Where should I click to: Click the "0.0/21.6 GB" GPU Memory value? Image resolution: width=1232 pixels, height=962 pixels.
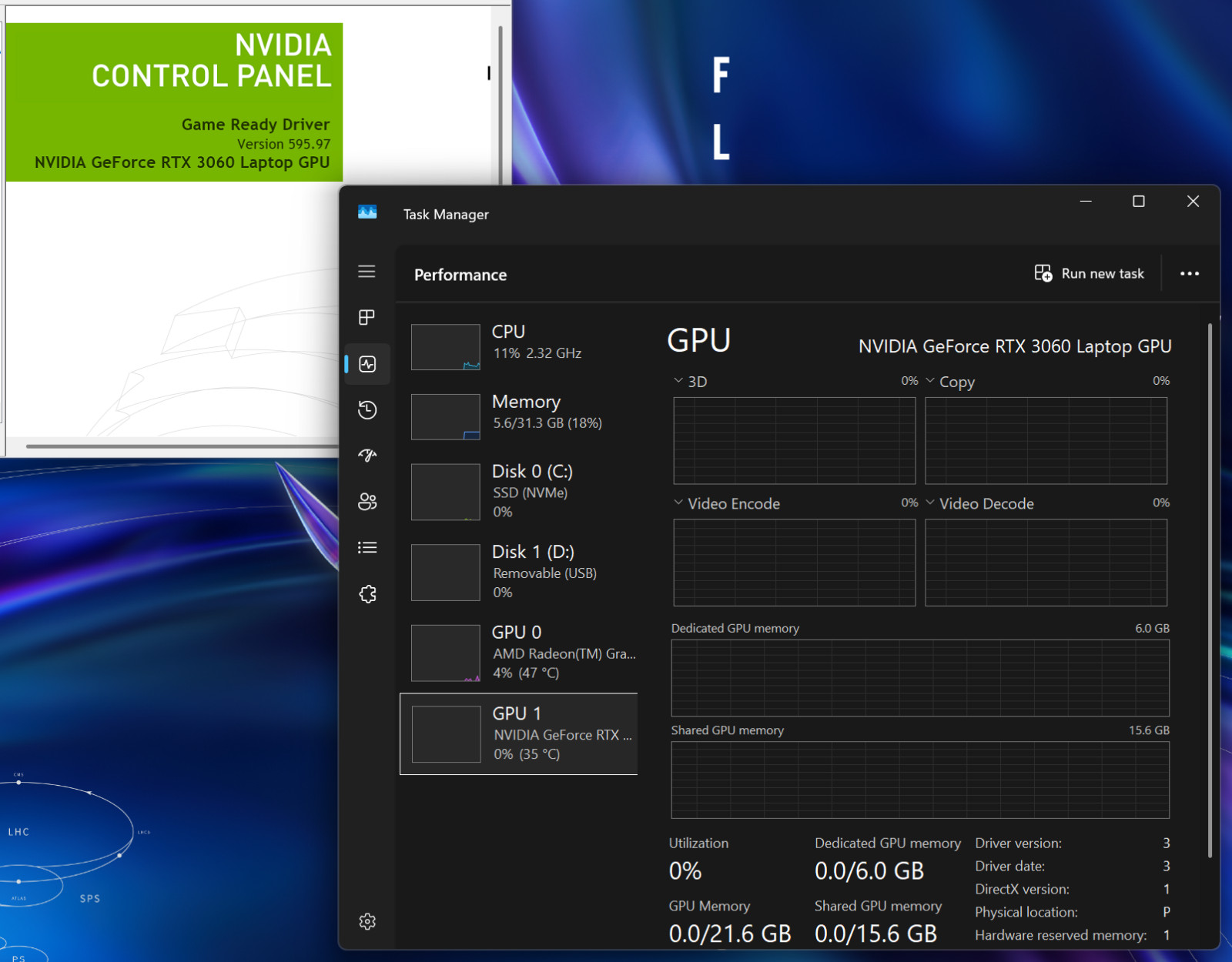pos(730,934)
